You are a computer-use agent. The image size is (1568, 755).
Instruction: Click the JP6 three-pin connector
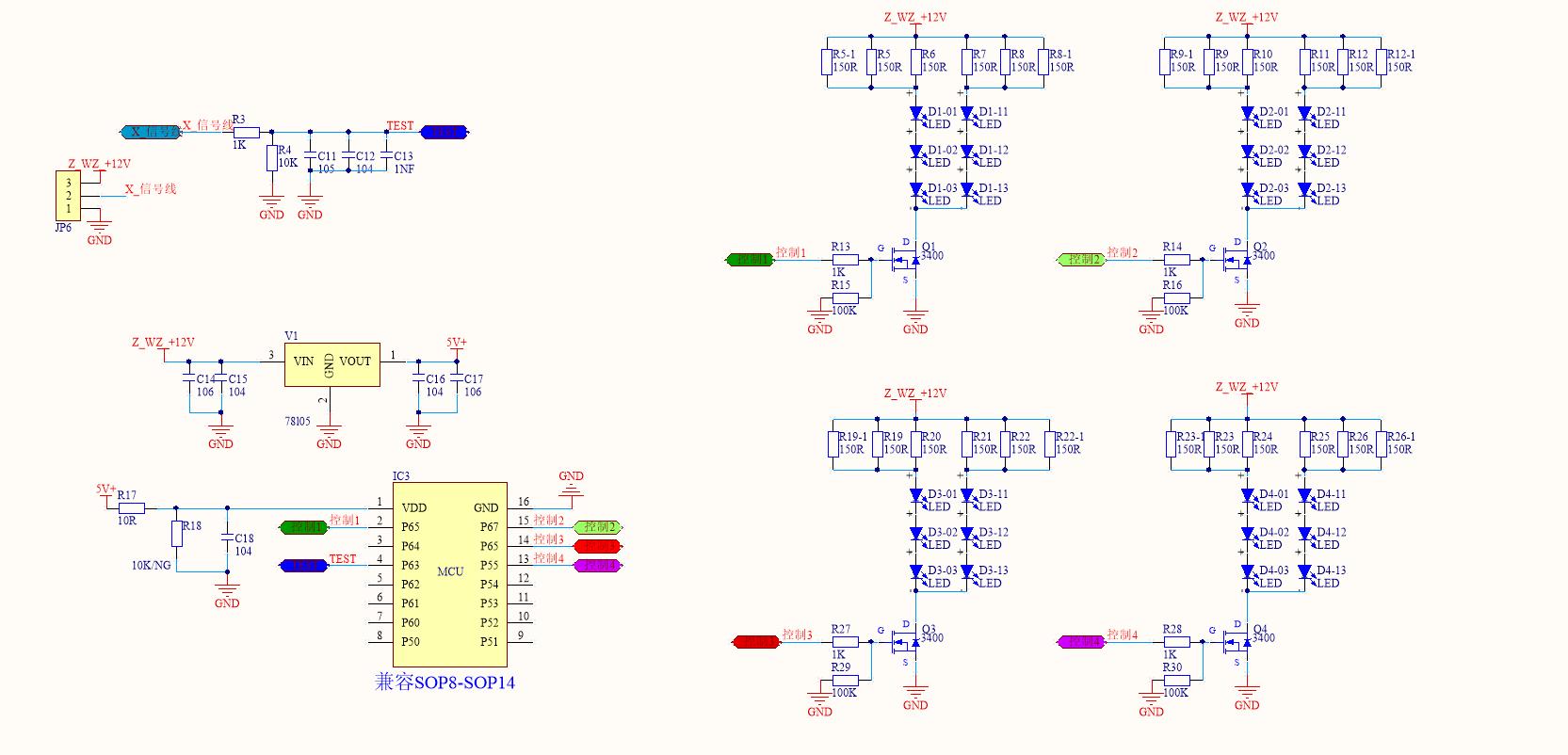[68, 196]
